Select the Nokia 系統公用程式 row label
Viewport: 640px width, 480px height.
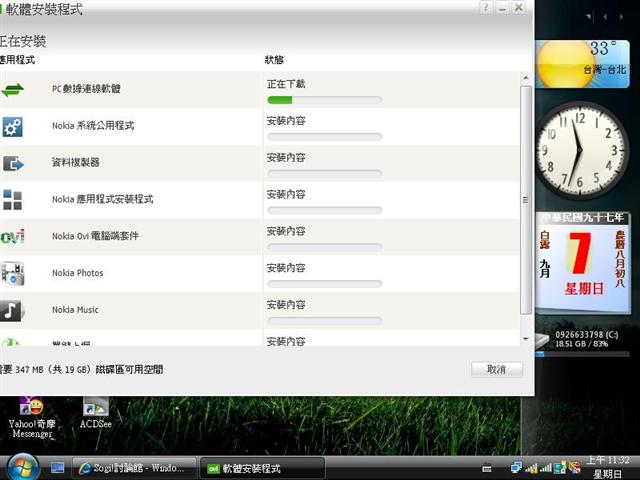pyautogui.click(x=93, y=126)
